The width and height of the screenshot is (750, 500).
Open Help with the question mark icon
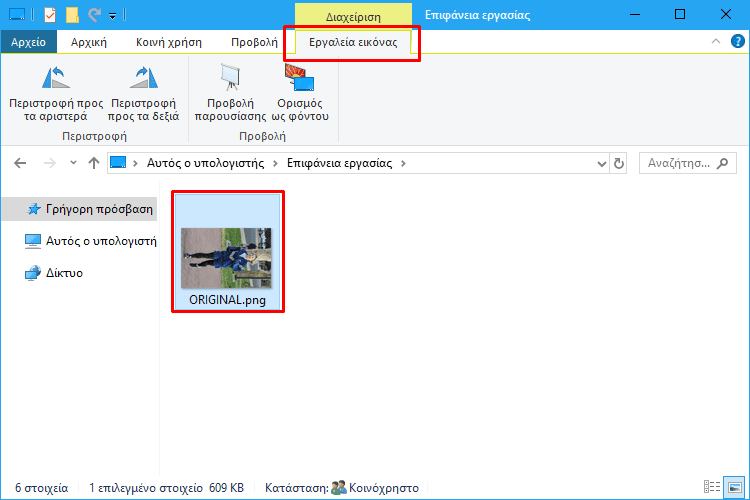point(737,42)
